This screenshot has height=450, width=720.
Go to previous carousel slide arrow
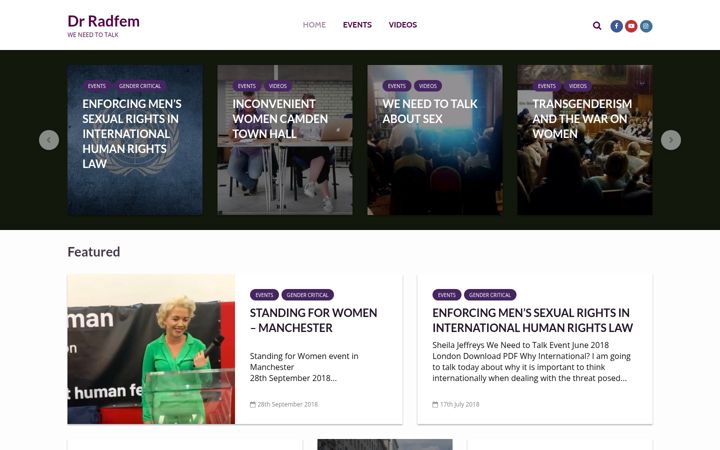point(49,140)
